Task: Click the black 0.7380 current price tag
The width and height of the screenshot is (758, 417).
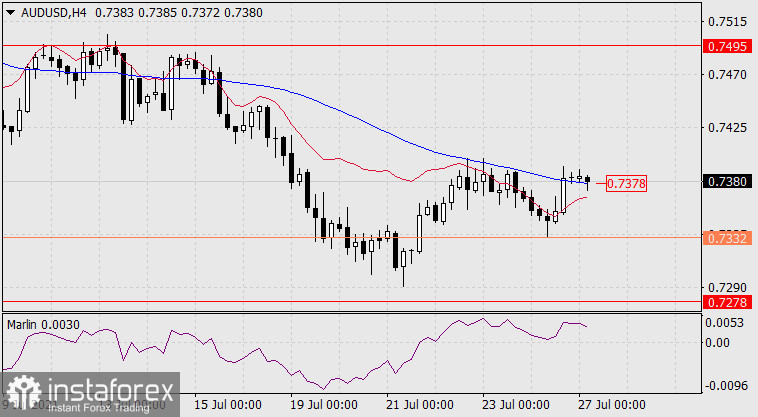Action: click(726, 182)
